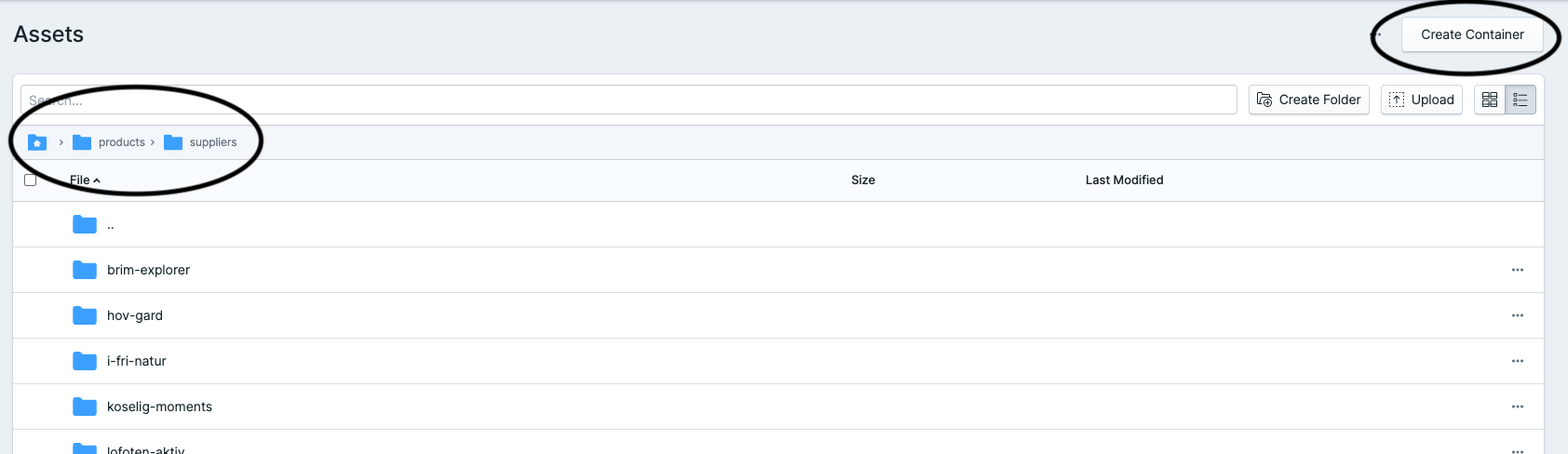The width and height of the screenshot is (1568, 454).
Task: Open the three-dot menu for brim-explorer
Action: point(1518,270)
